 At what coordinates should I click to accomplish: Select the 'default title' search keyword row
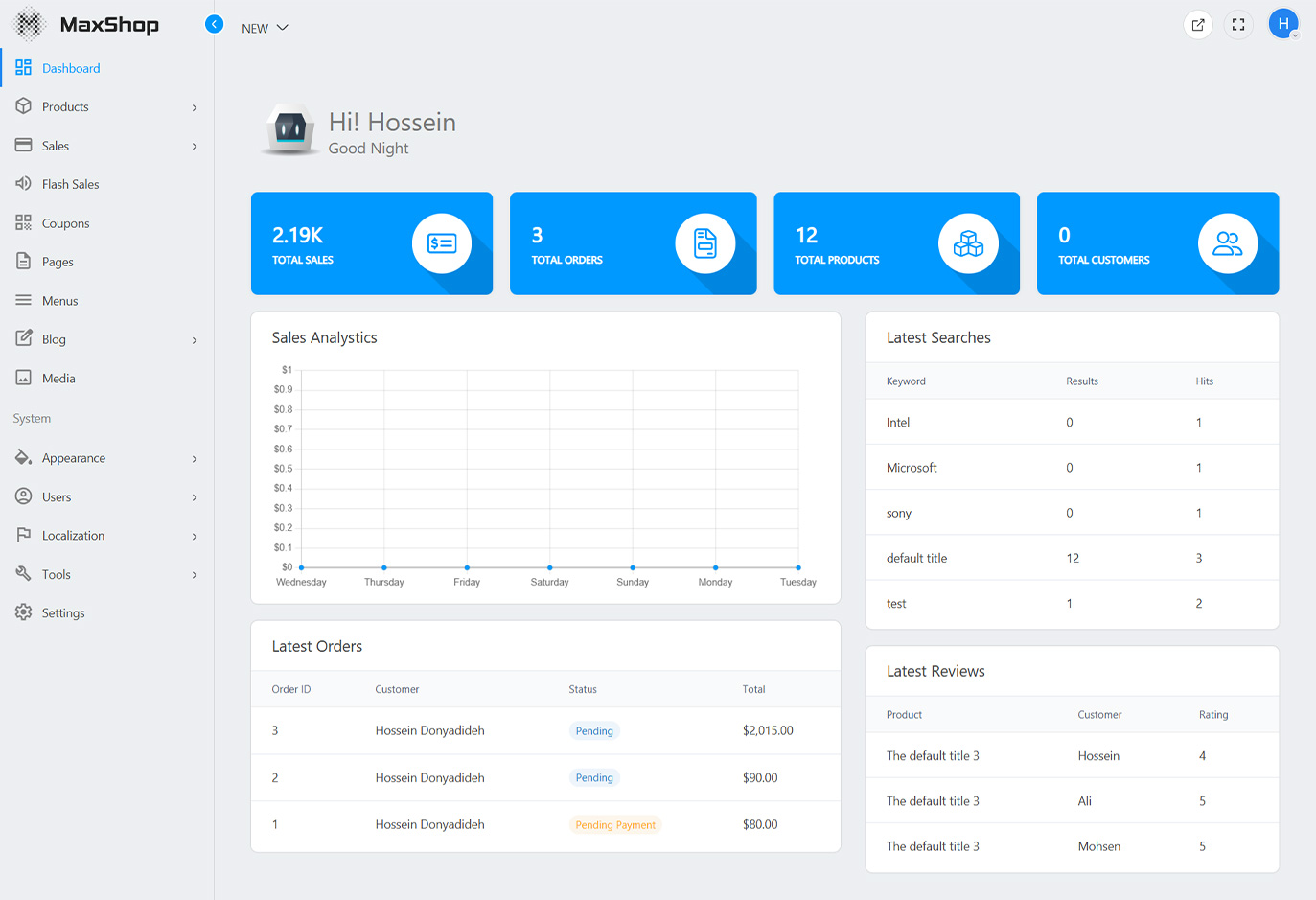tap(916, 558)
